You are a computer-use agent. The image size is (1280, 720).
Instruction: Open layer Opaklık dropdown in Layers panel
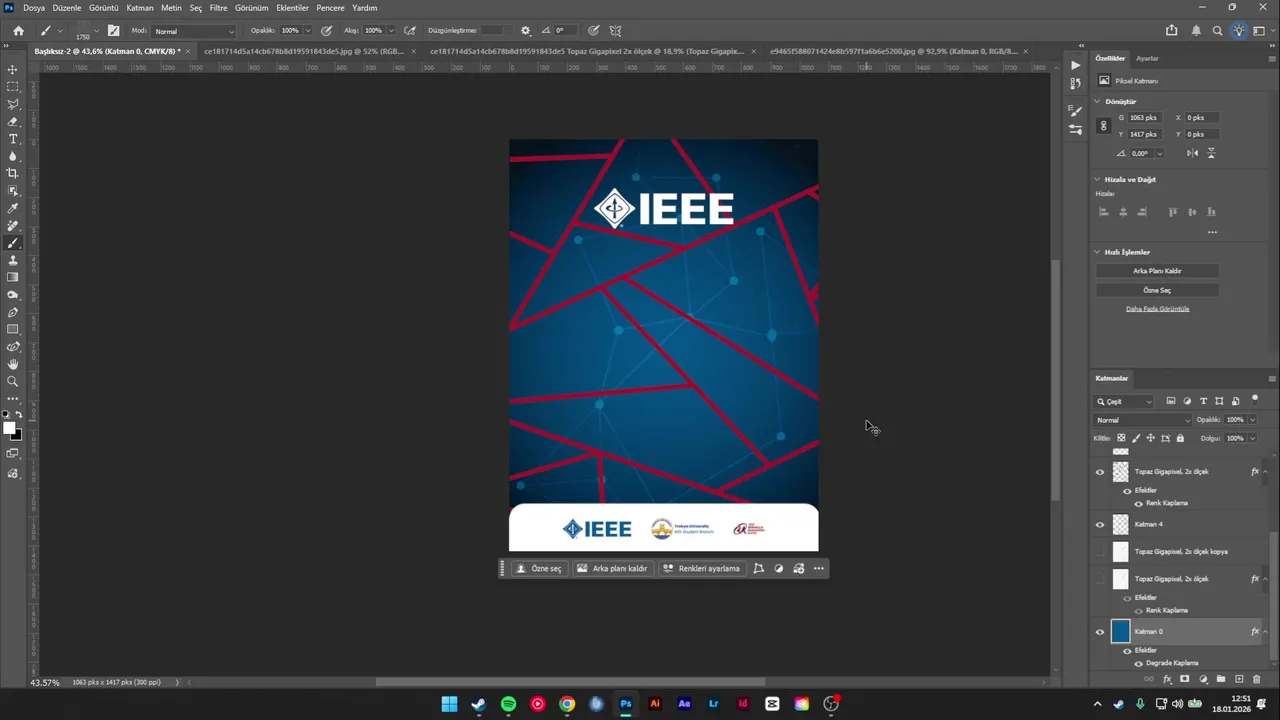1252,420
